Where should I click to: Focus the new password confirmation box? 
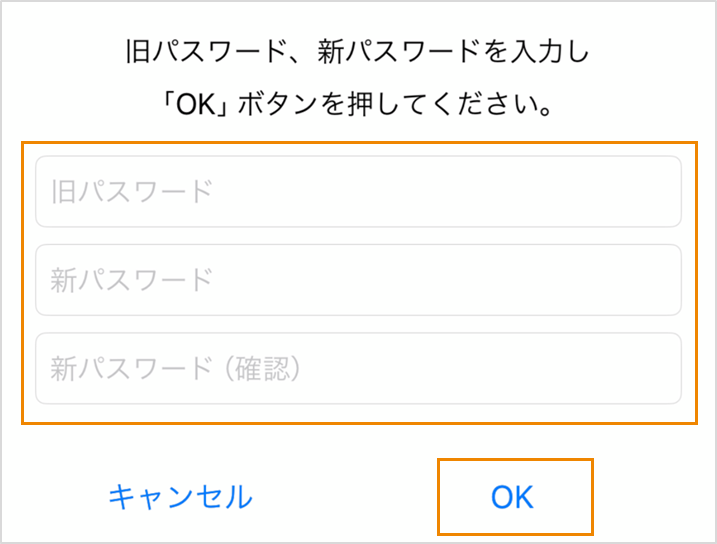[x=358, y=368]
